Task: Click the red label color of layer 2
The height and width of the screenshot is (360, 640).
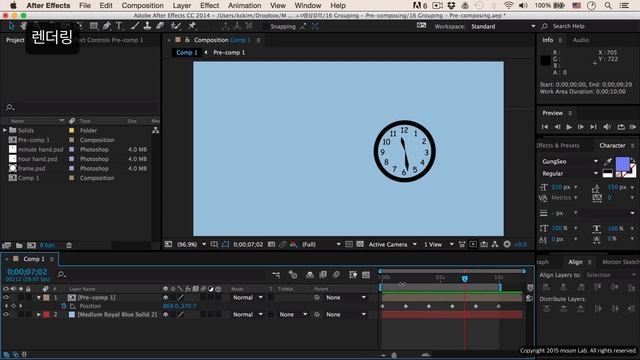Action: 47,315
